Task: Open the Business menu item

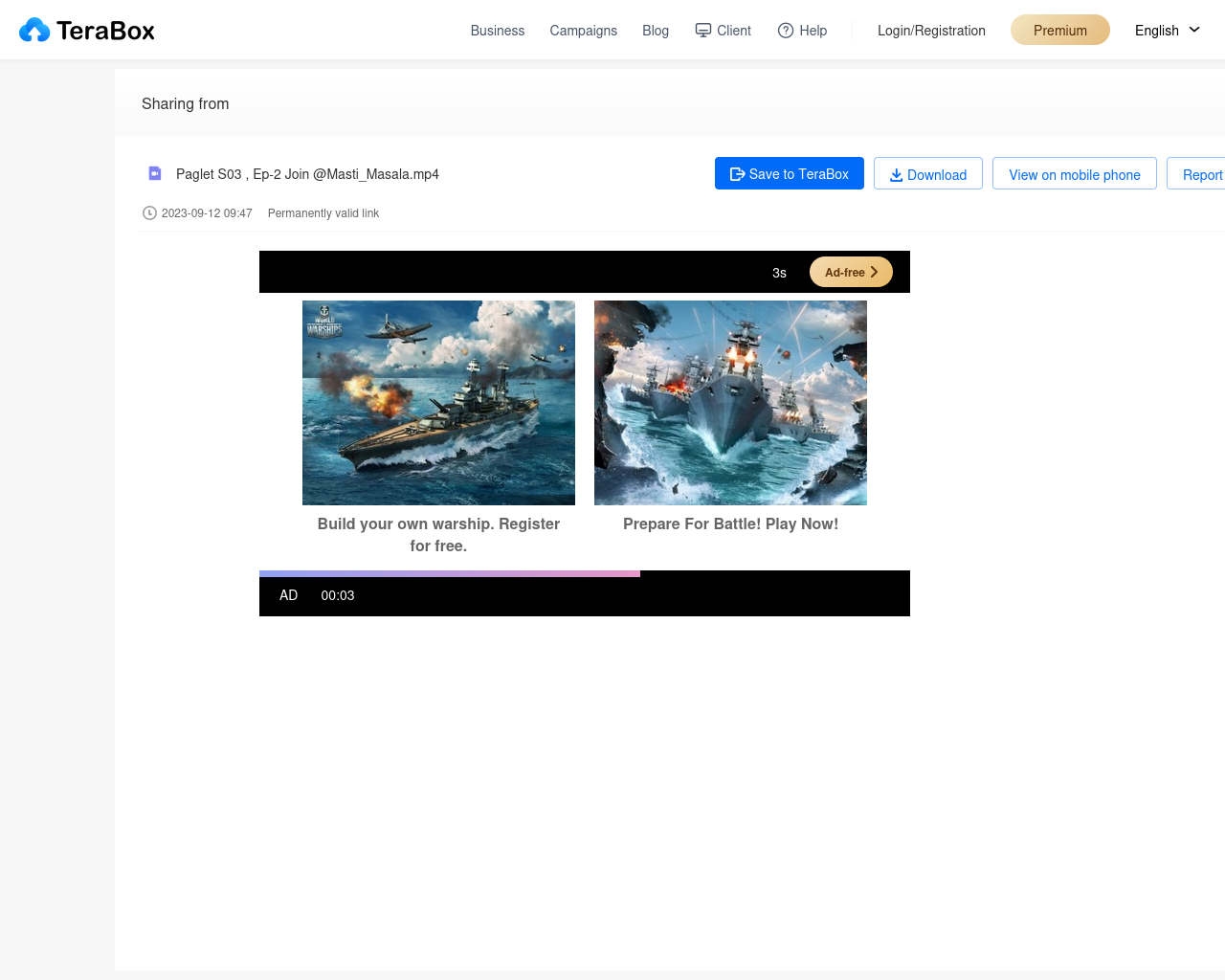Action: coord(498,31)
